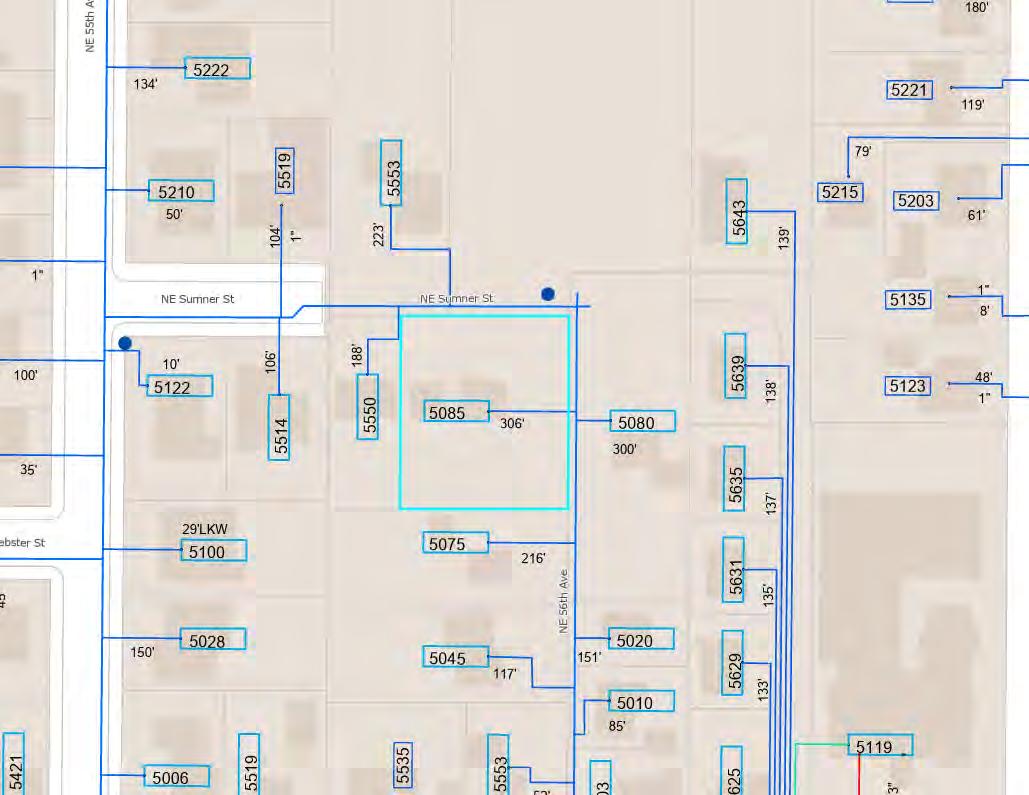Viewport: 1029px width, 795px height.
Task: Select the 223' length label near 5553
Action: (378, 235)
